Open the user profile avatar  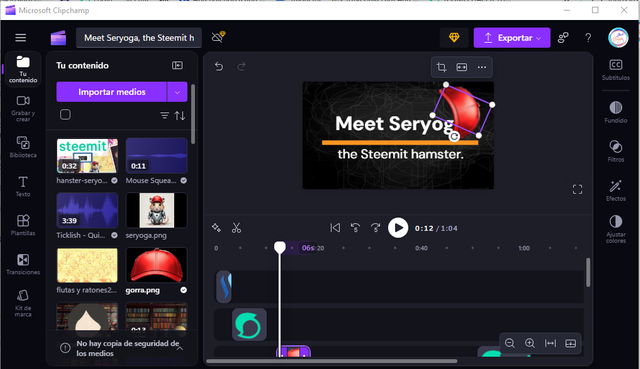[618, 38]
